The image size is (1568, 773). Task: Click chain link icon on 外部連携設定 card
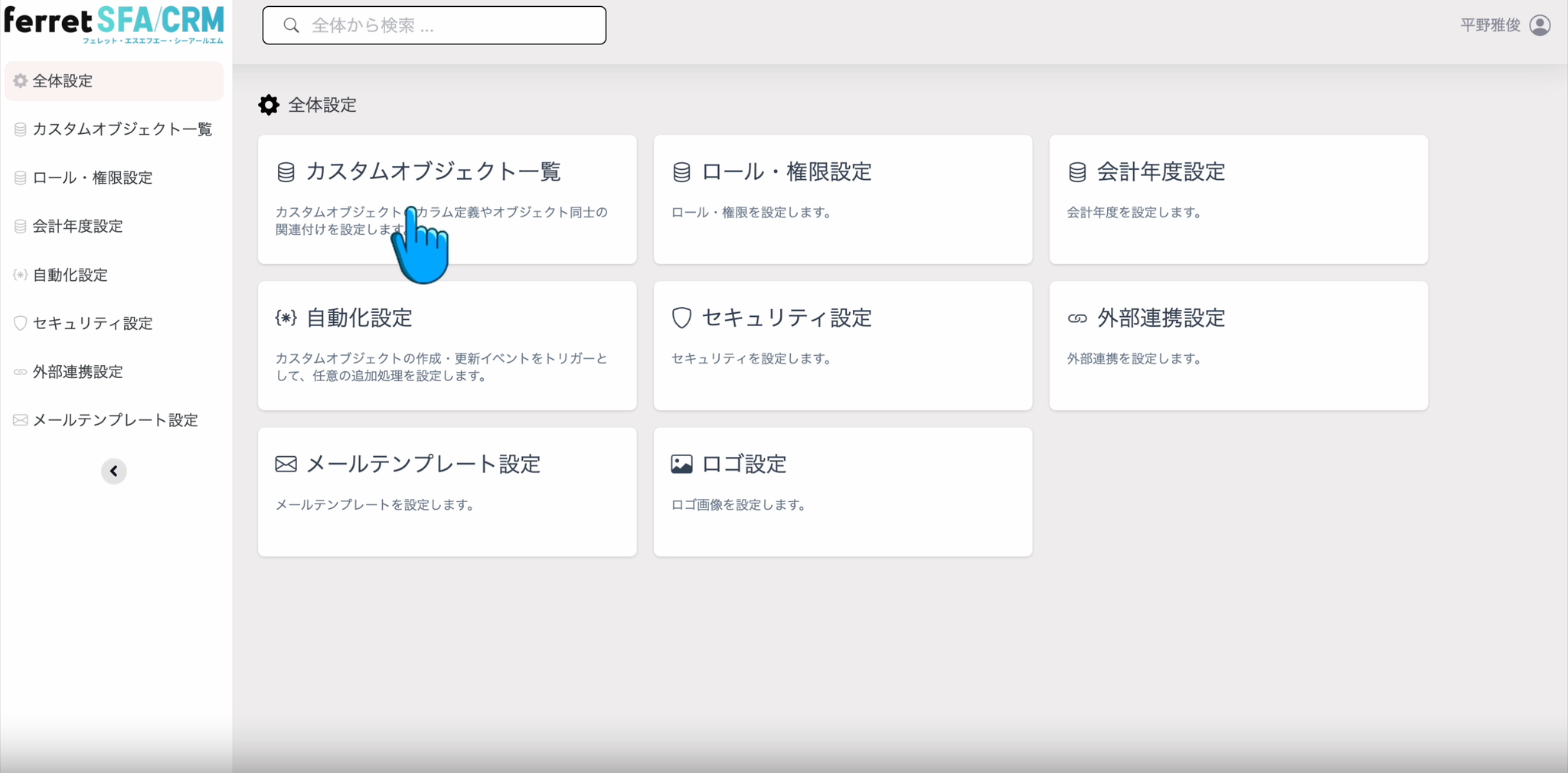(x=1077, y=318)
